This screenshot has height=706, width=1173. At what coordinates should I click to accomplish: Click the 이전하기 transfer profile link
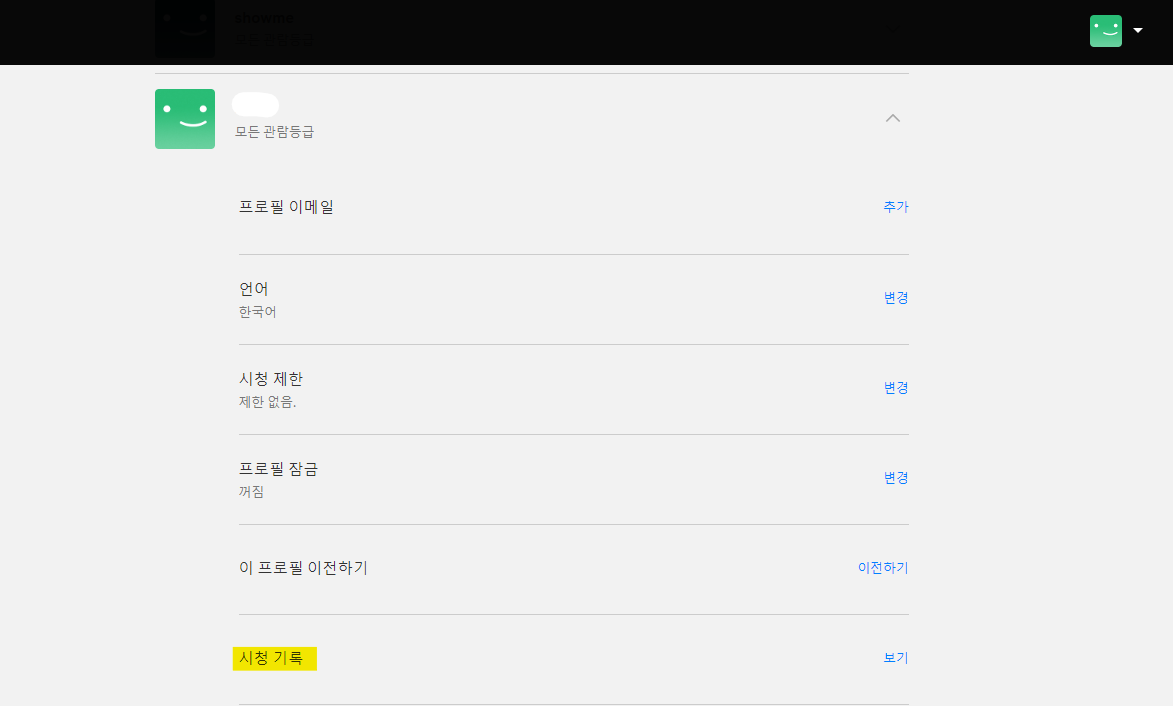pyautogui.click(x=883, y=568)
